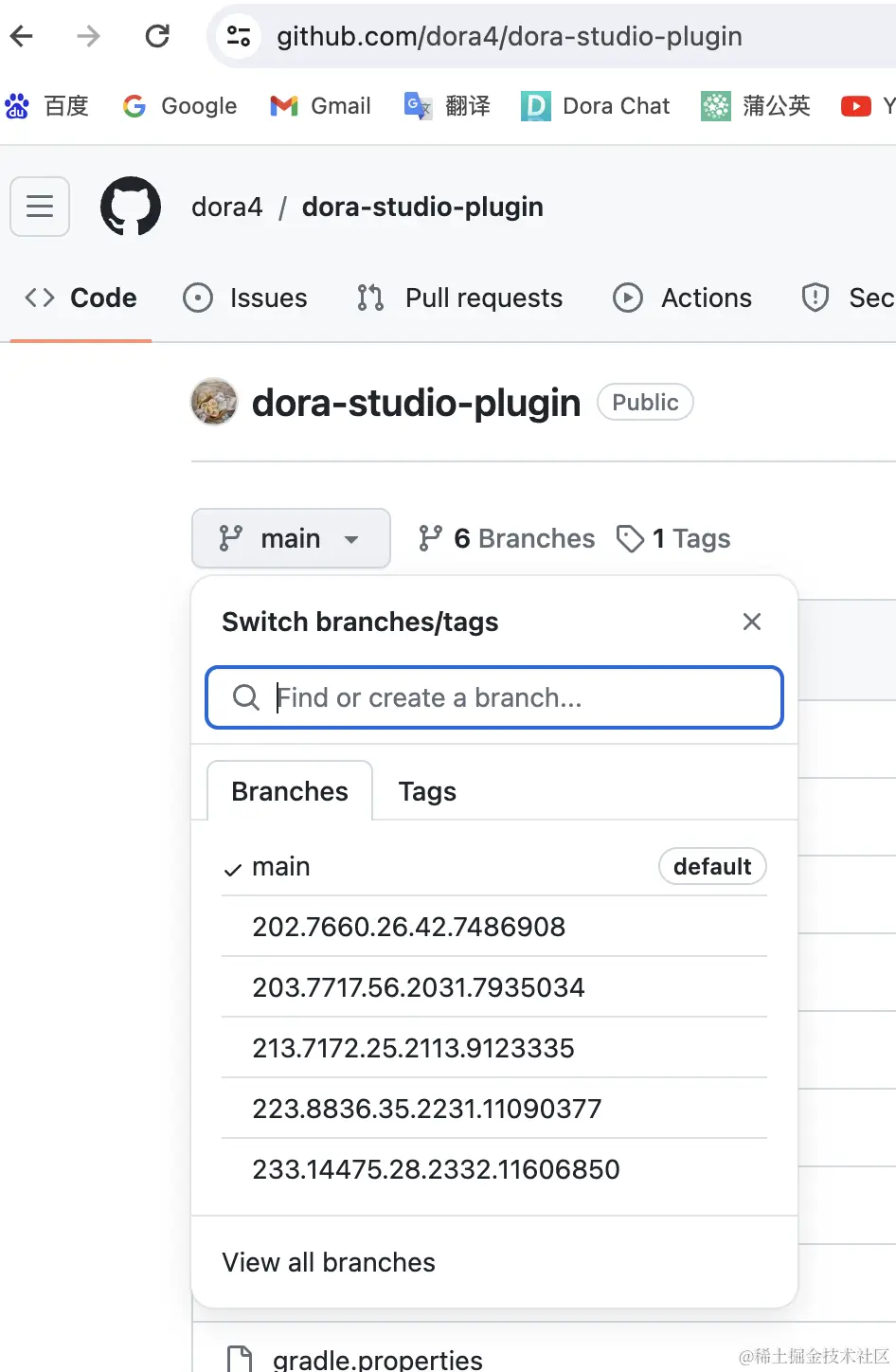Open the Gmail bookmark
Viewport: 896px width, 1372px height.
tap(321, 106)
